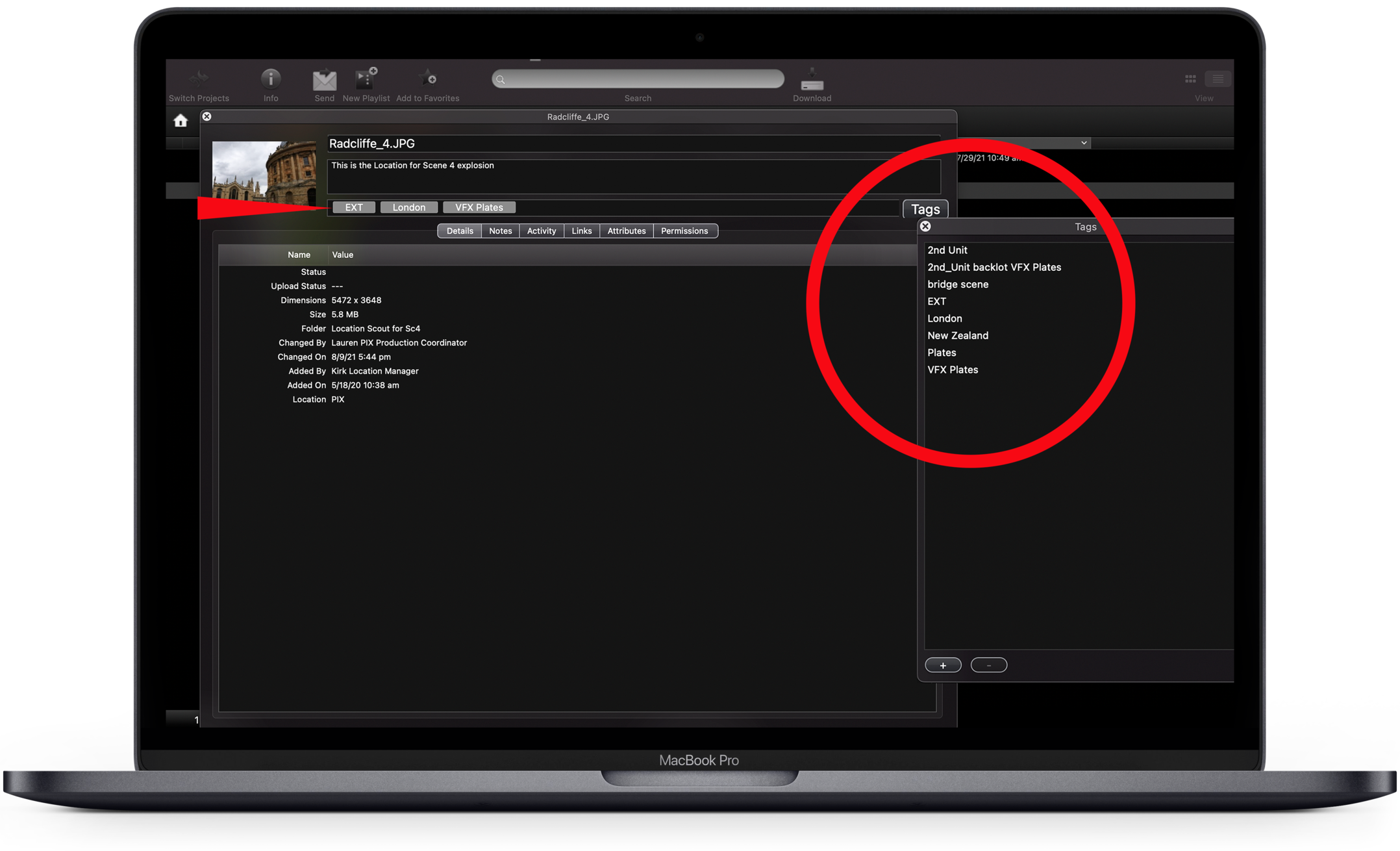The image size is (1400, 851).
Task: Click the Send envelope icon
Action: 324,81
